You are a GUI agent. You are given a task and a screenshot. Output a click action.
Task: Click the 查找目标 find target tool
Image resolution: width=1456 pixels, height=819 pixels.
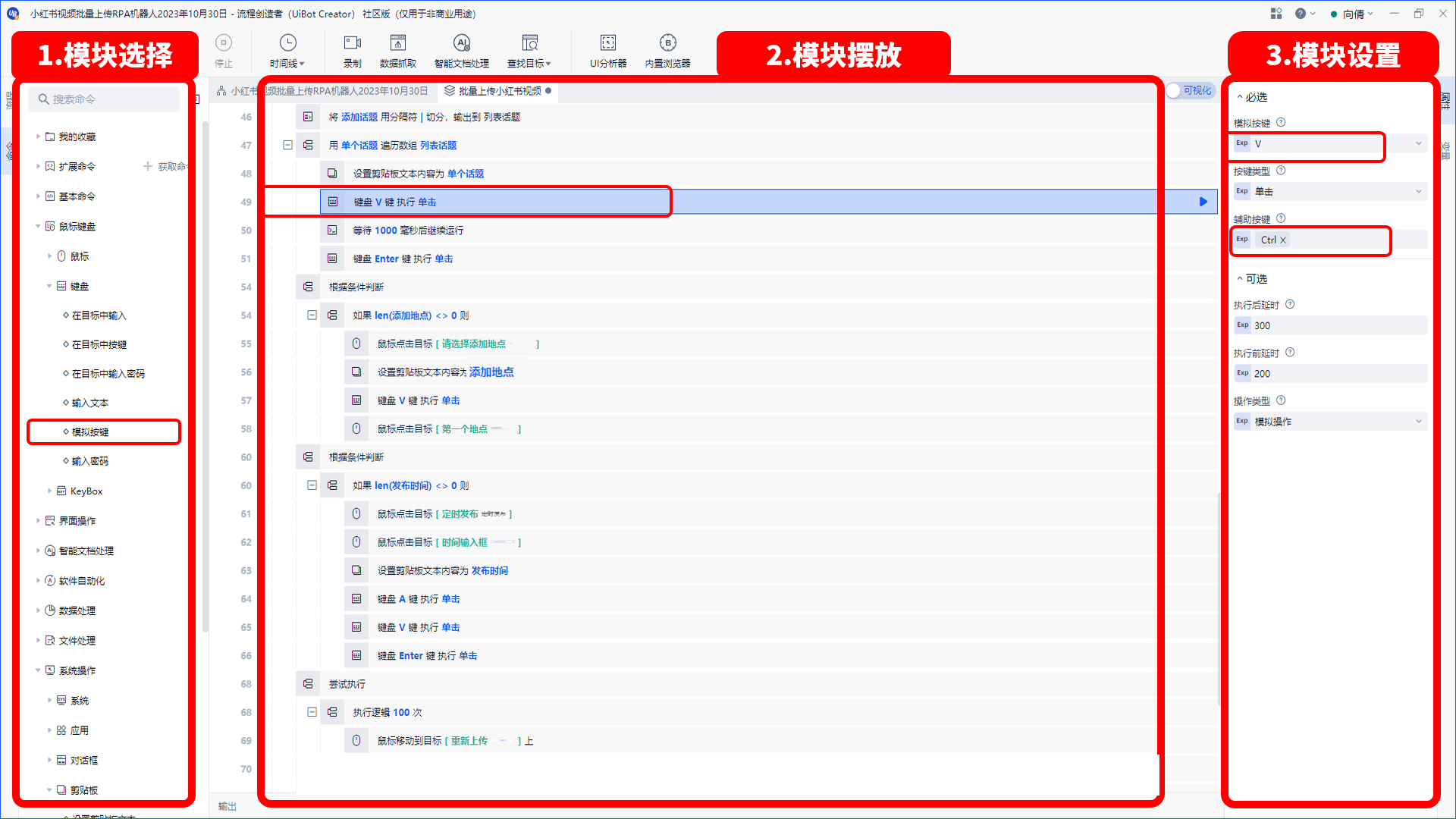point(529,51)
